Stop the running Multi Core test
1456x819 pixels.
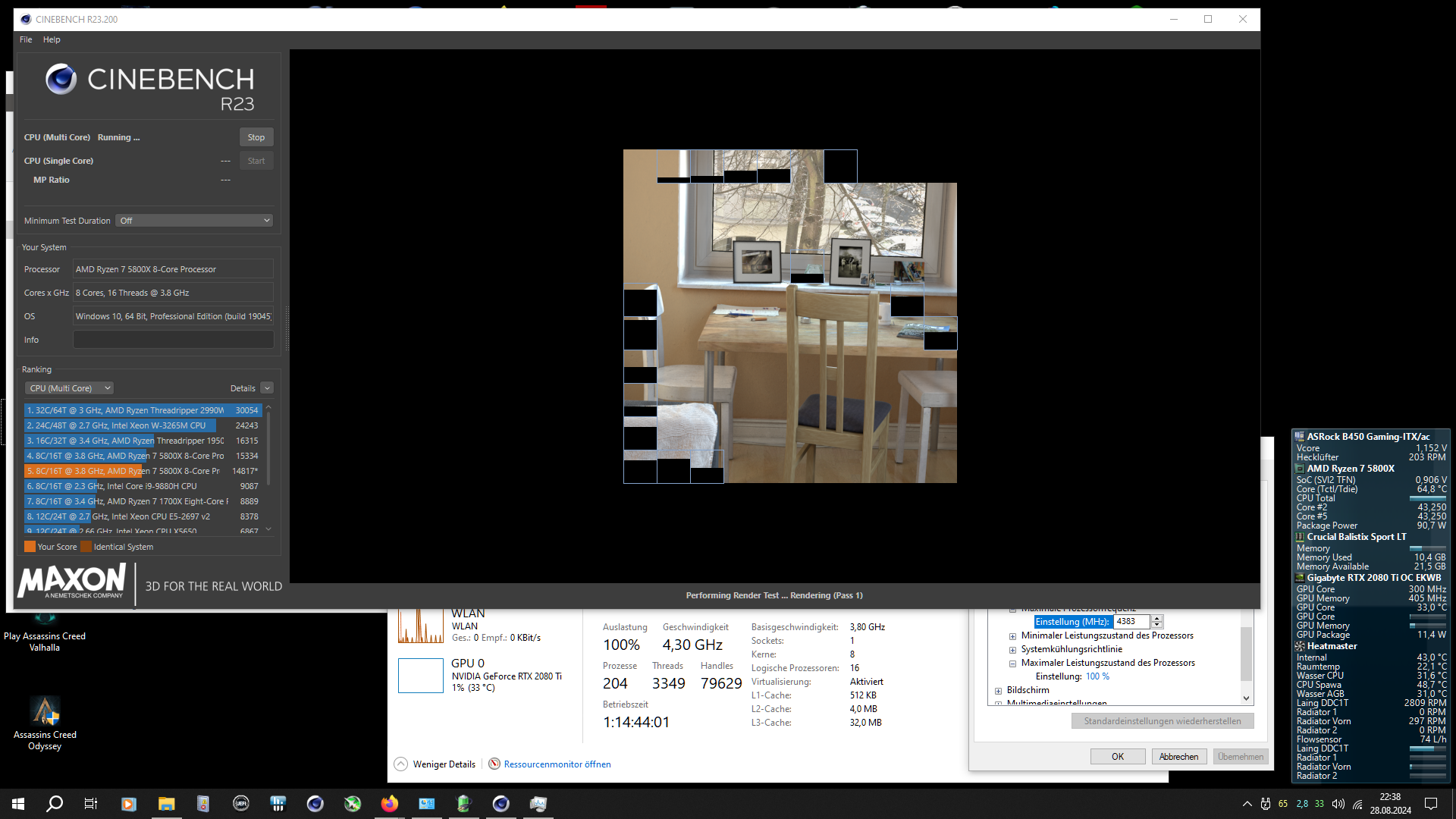(256, 137)
